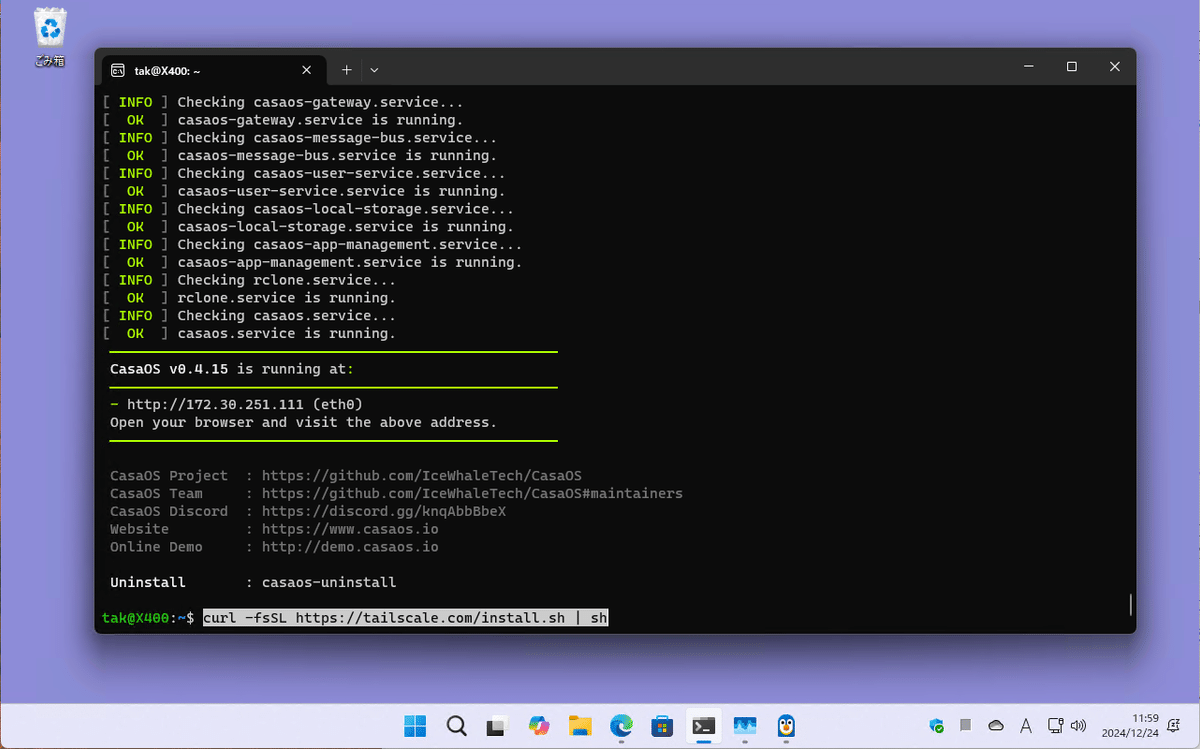Click the CasaOS GitHub project URL
The image size is (1200, 749).
click(x=421, y=476)
